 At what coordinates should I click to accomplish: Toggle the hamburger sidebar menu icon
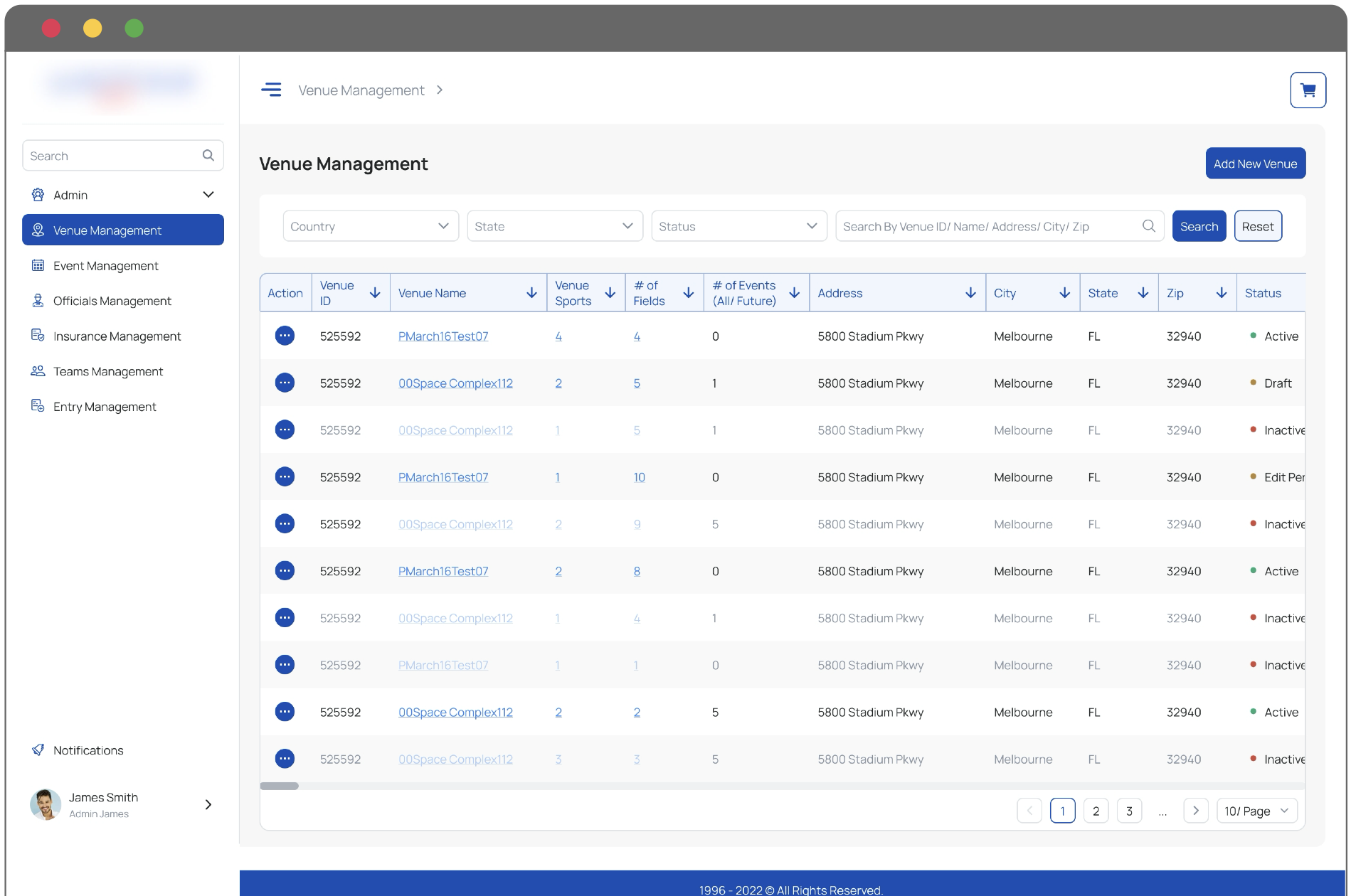(x=271, y=90)
